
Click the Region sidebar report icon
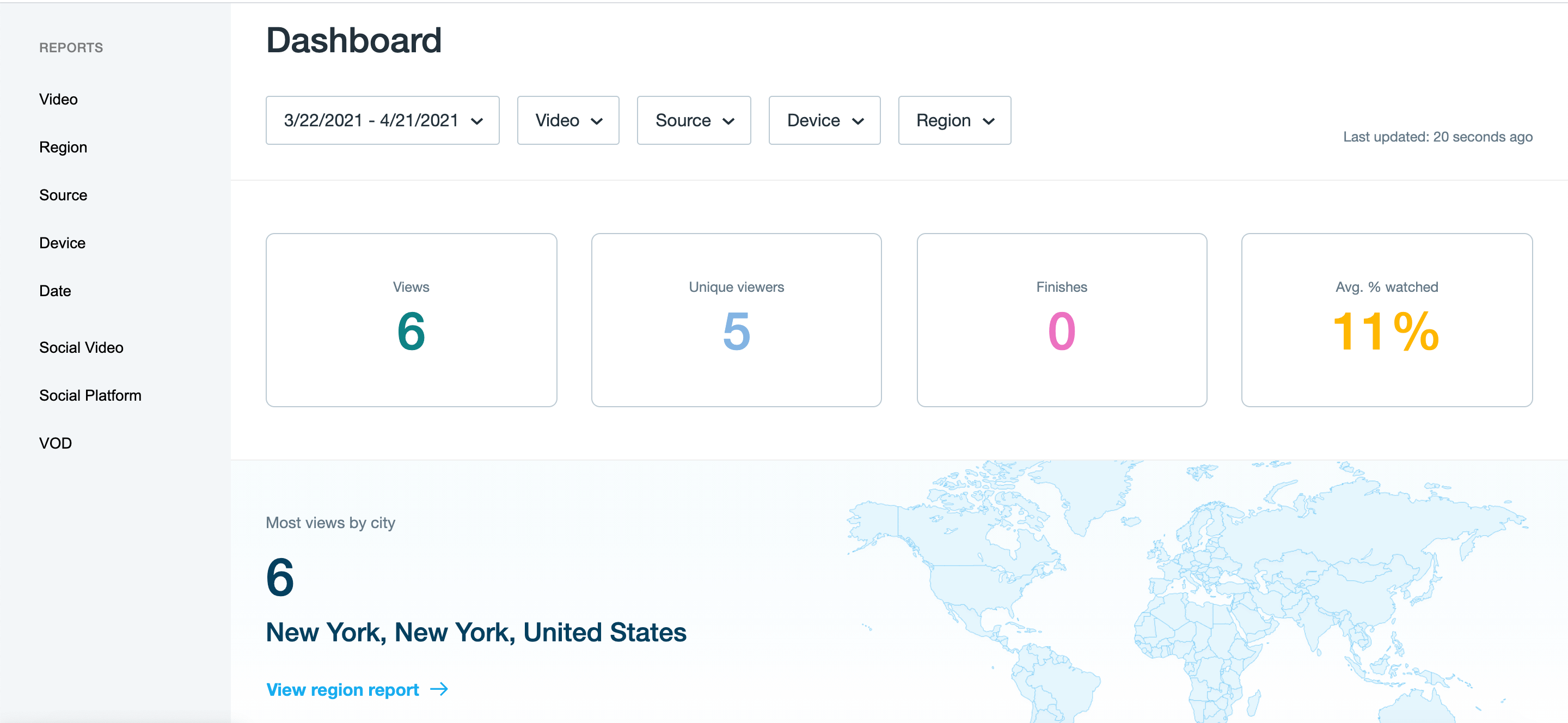pyautogui.click(x=63, y=147)
